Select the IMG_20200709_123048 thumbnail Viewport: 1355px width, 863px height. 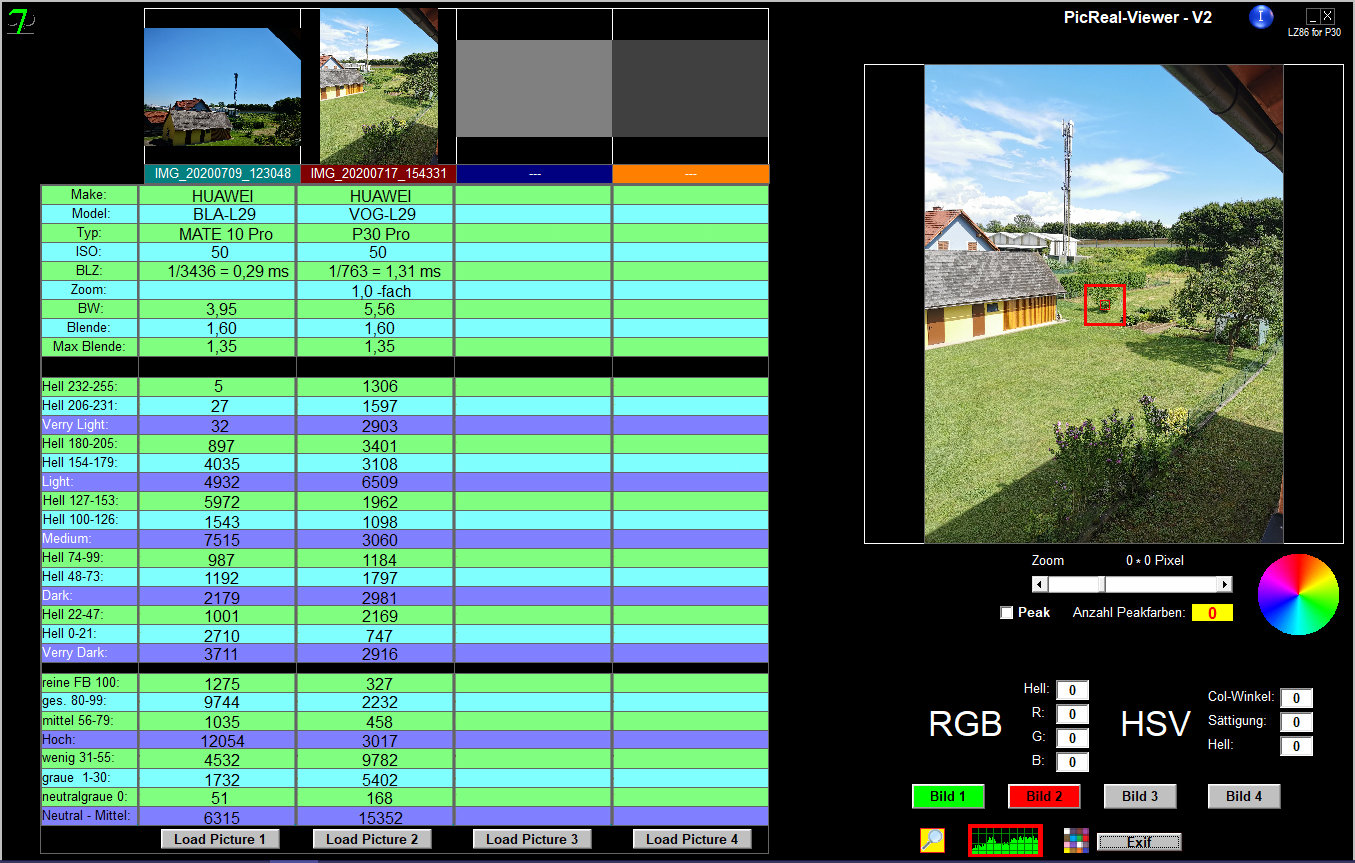point(222,87)
